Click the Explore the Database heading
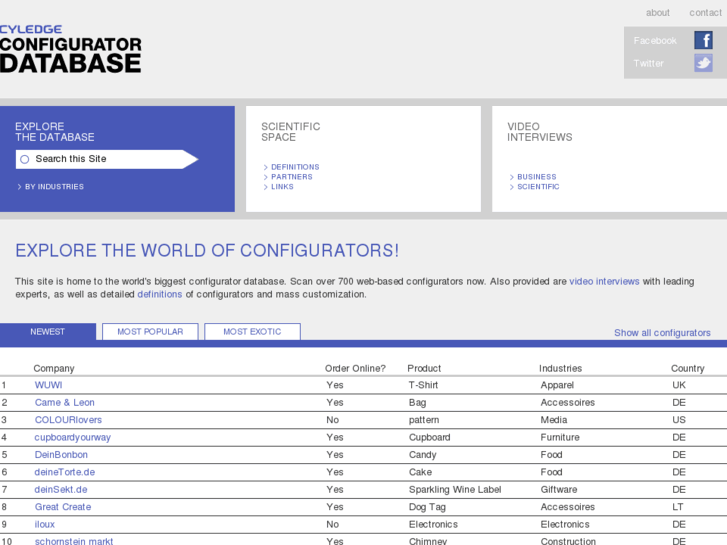The width and height of the screenshot is (727, 545). point(54,132)
